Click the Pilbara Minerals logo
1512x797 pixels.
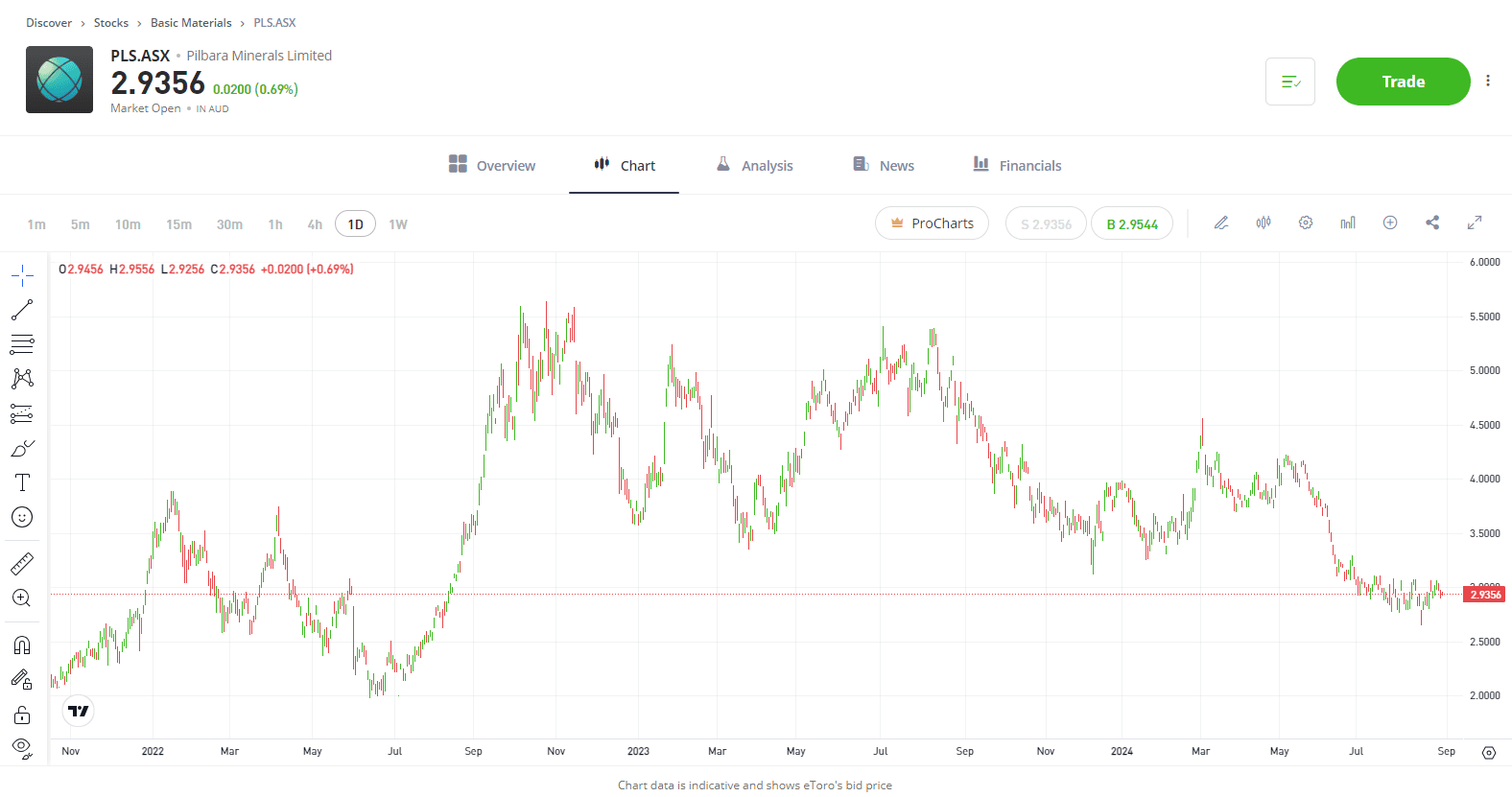pyautogui.click(x=59, y=80)
